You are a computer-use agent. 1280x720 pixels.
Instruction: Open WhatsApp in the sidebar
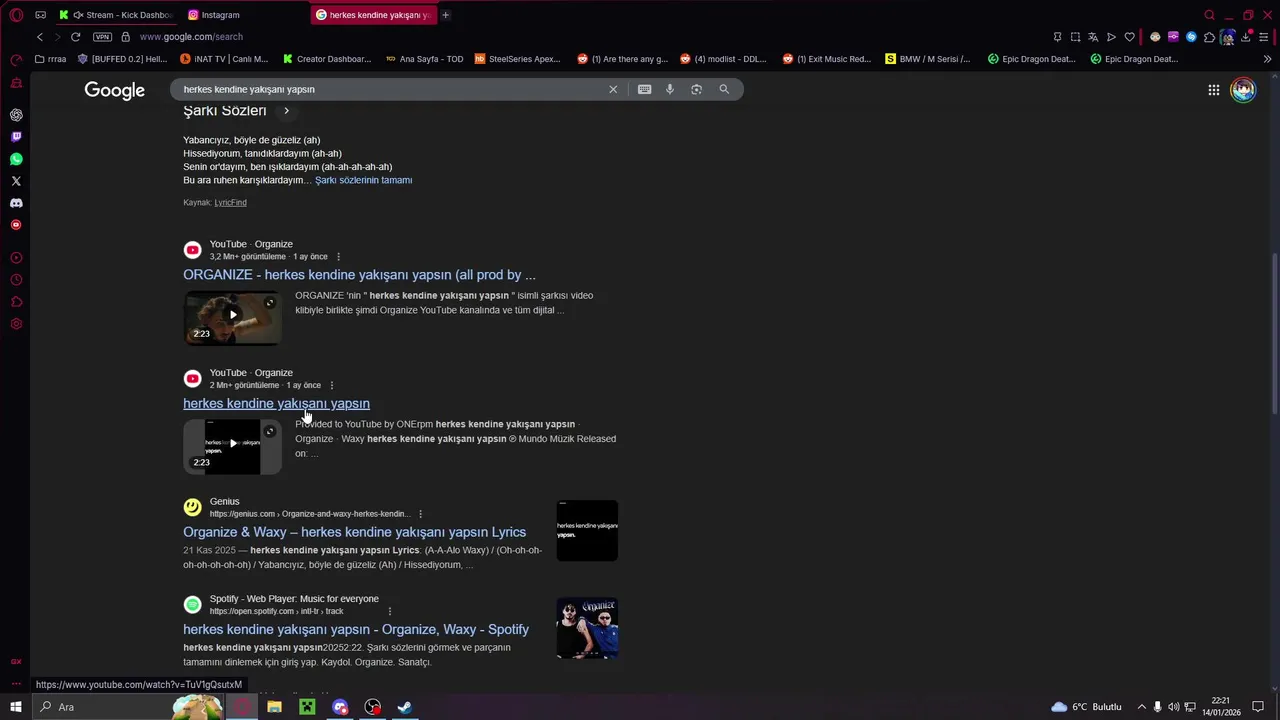pyautogui.click(x=16, y=159)
